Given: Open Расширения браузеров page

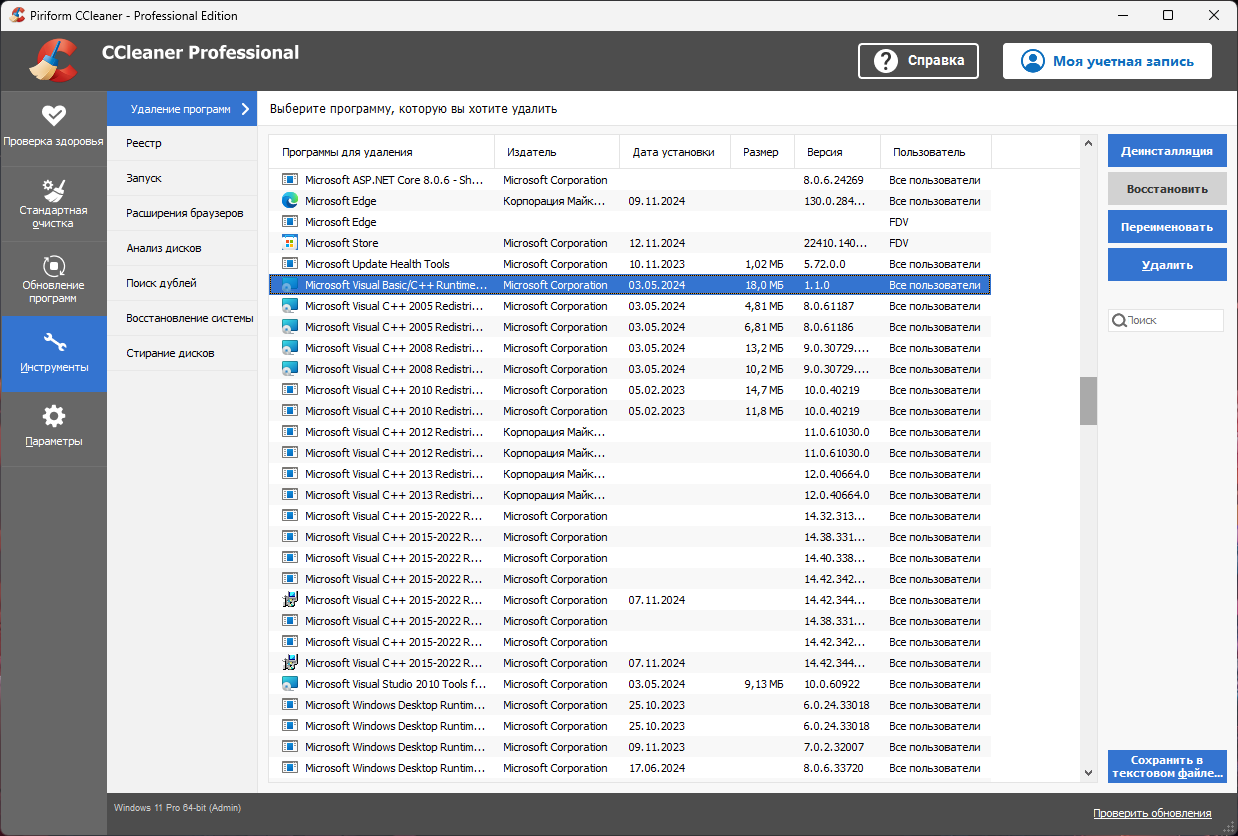Looking at the screenshot, I should click(x=182, y=213).
